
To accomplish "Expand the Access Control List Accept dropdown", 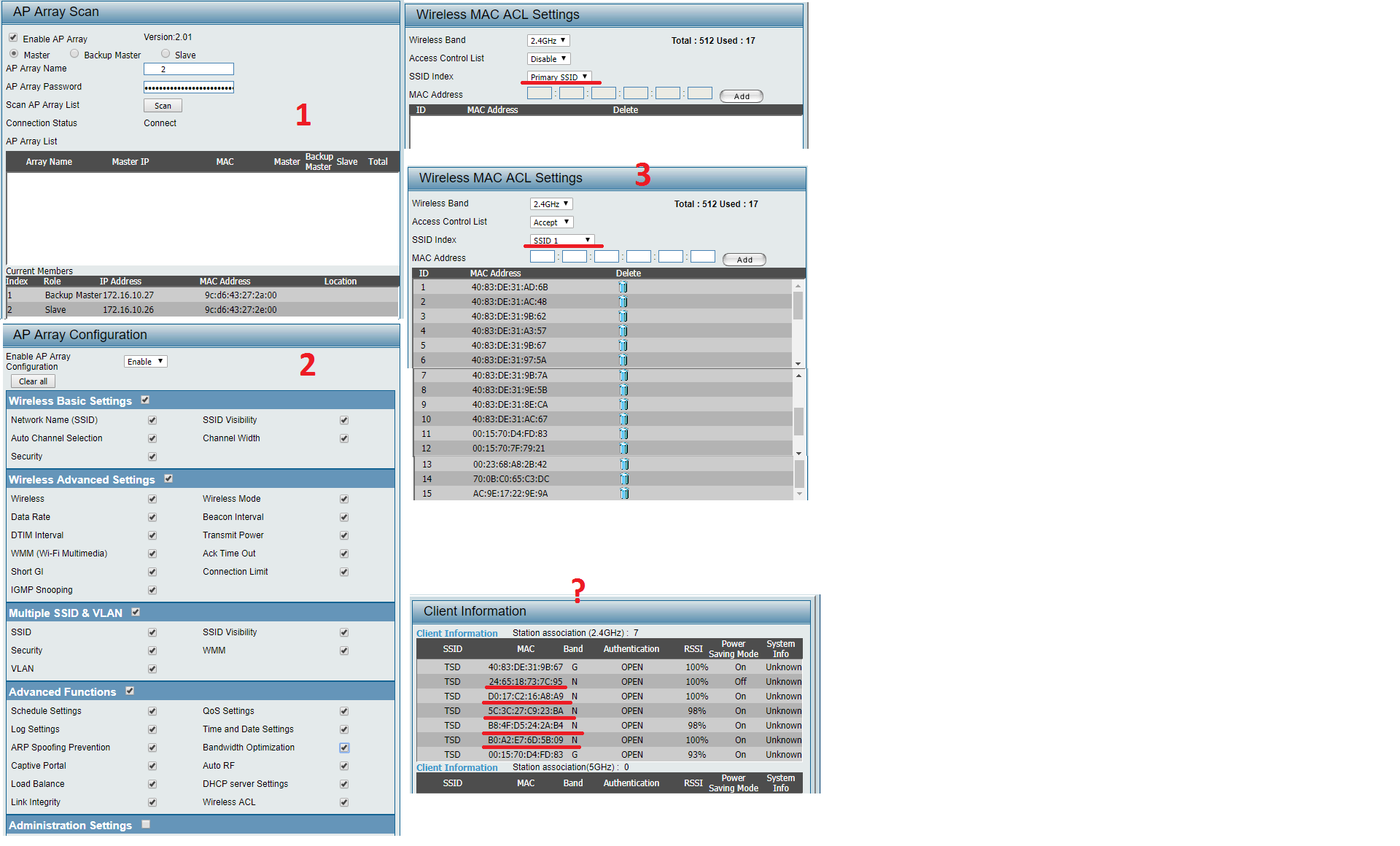I will click(551, 222).
